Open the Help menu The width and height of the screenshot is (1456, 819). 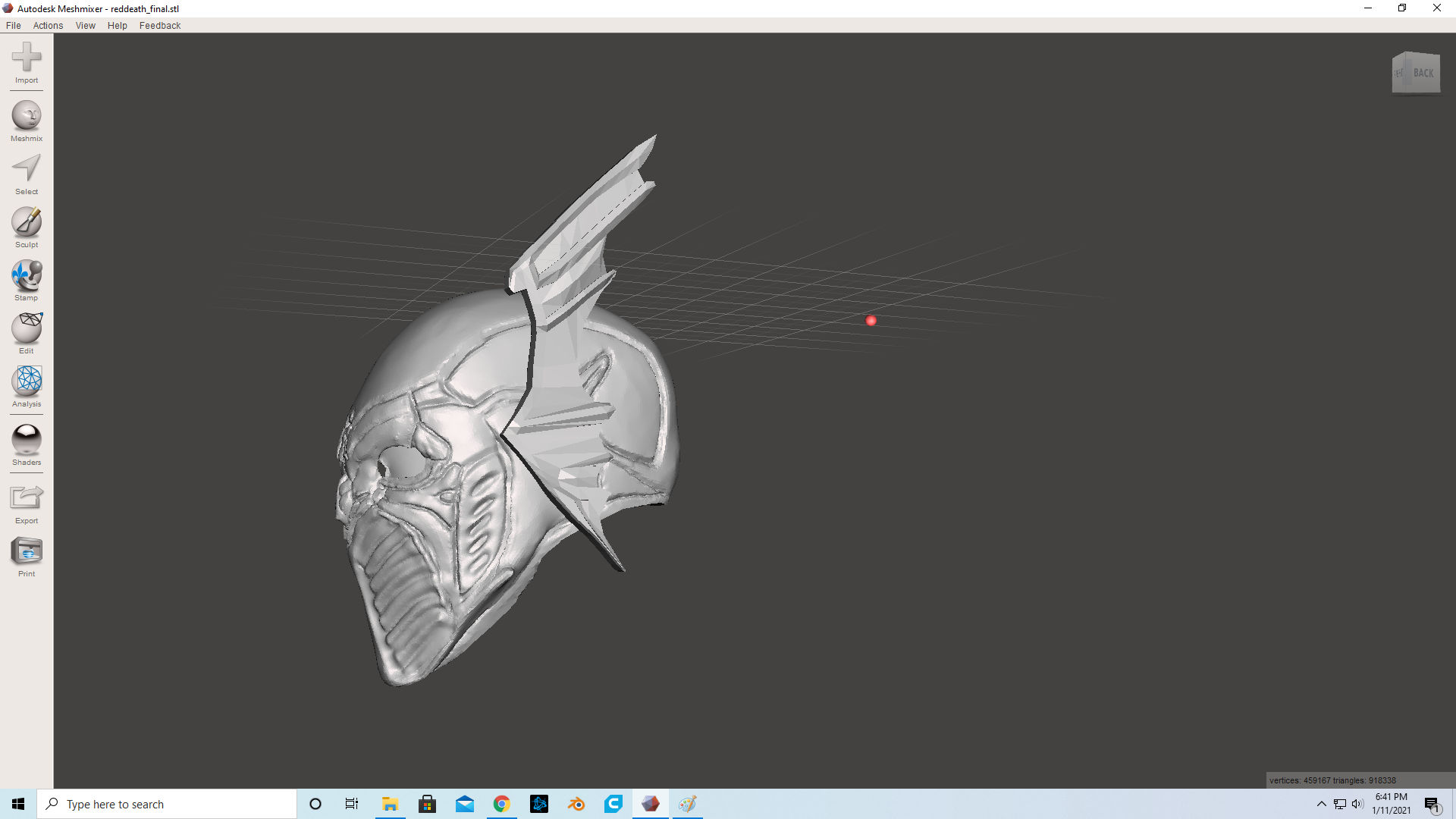tap(118, 25)
